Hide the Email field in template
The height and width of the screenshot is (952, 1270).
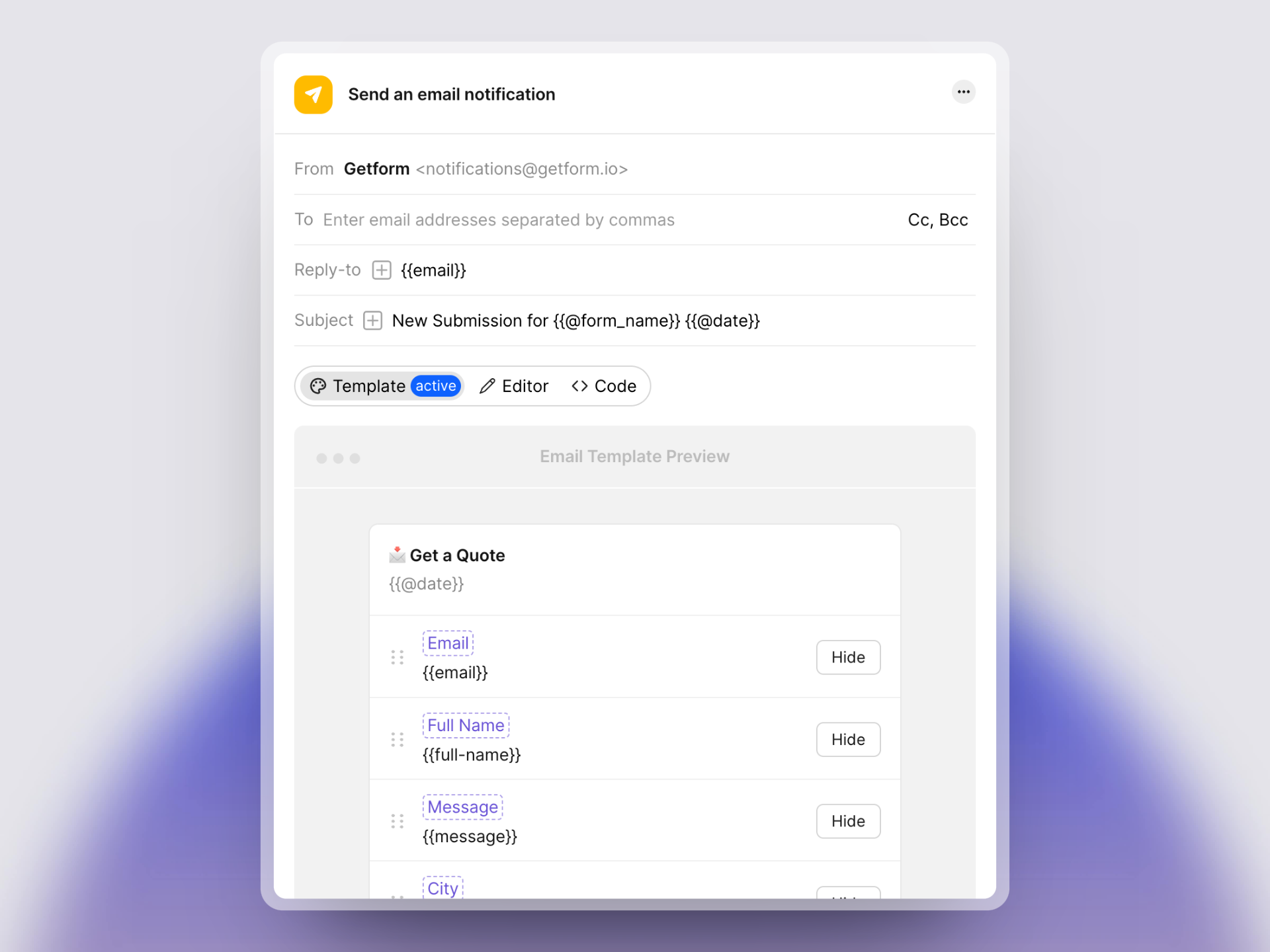tap(848, 657)
